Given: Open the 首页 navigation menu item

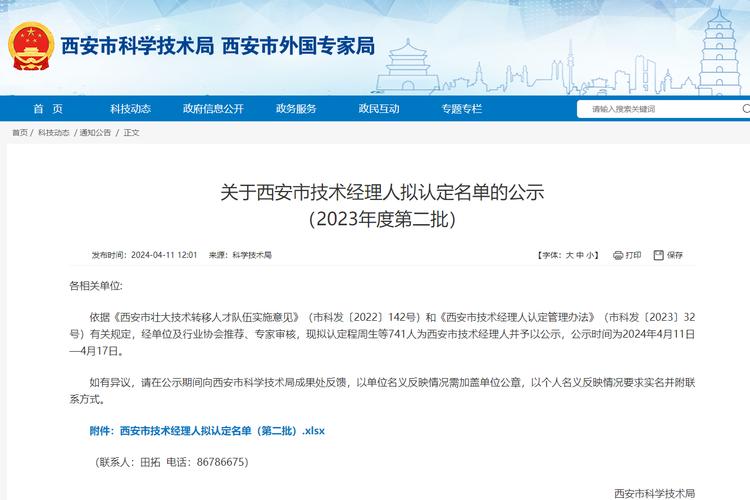Looking at the screenshot, I should pyautogui.click(x=48, y=109).
